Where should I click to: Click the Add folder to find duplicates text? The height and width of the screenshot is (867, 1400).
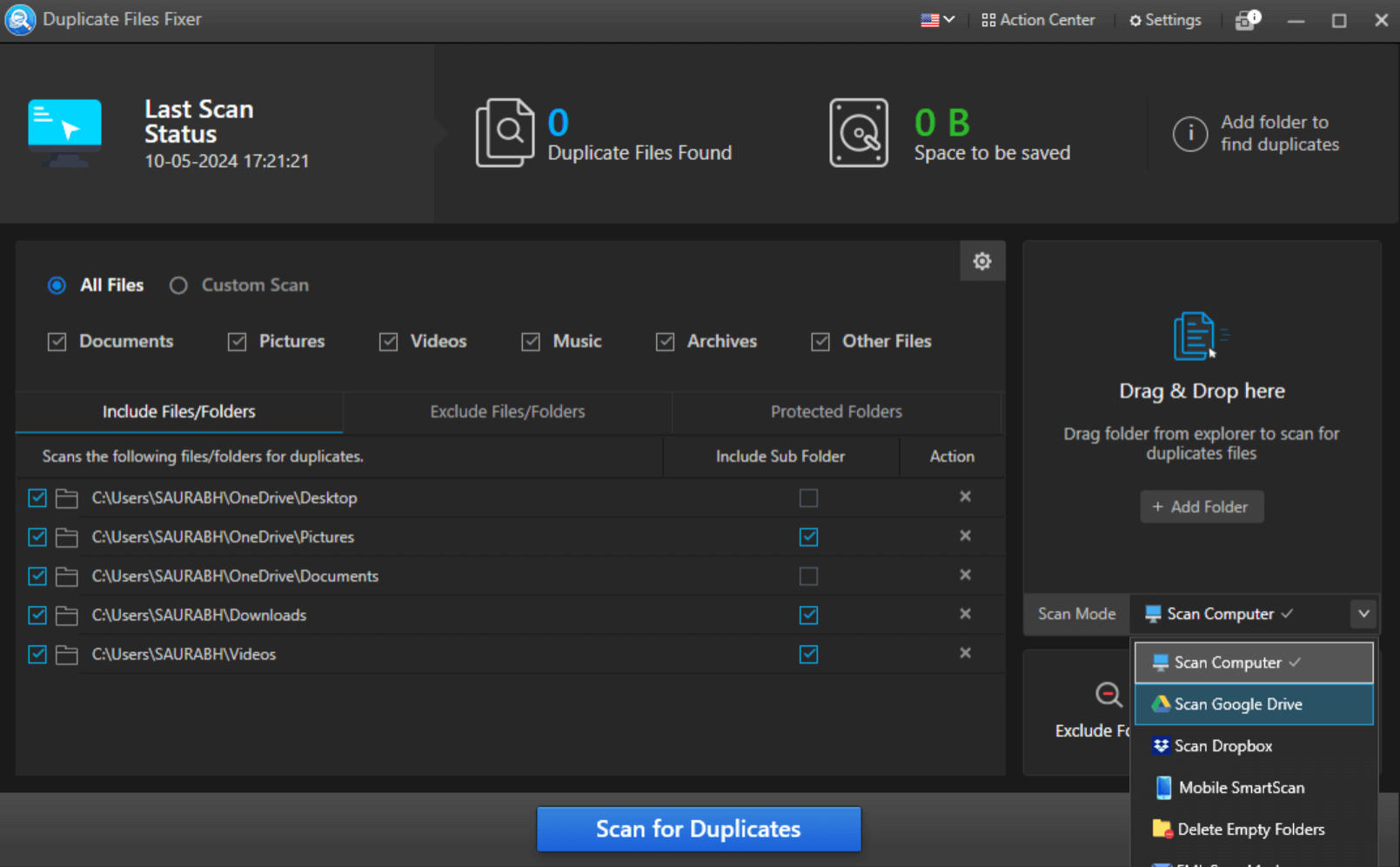[x=1280, y=133]
